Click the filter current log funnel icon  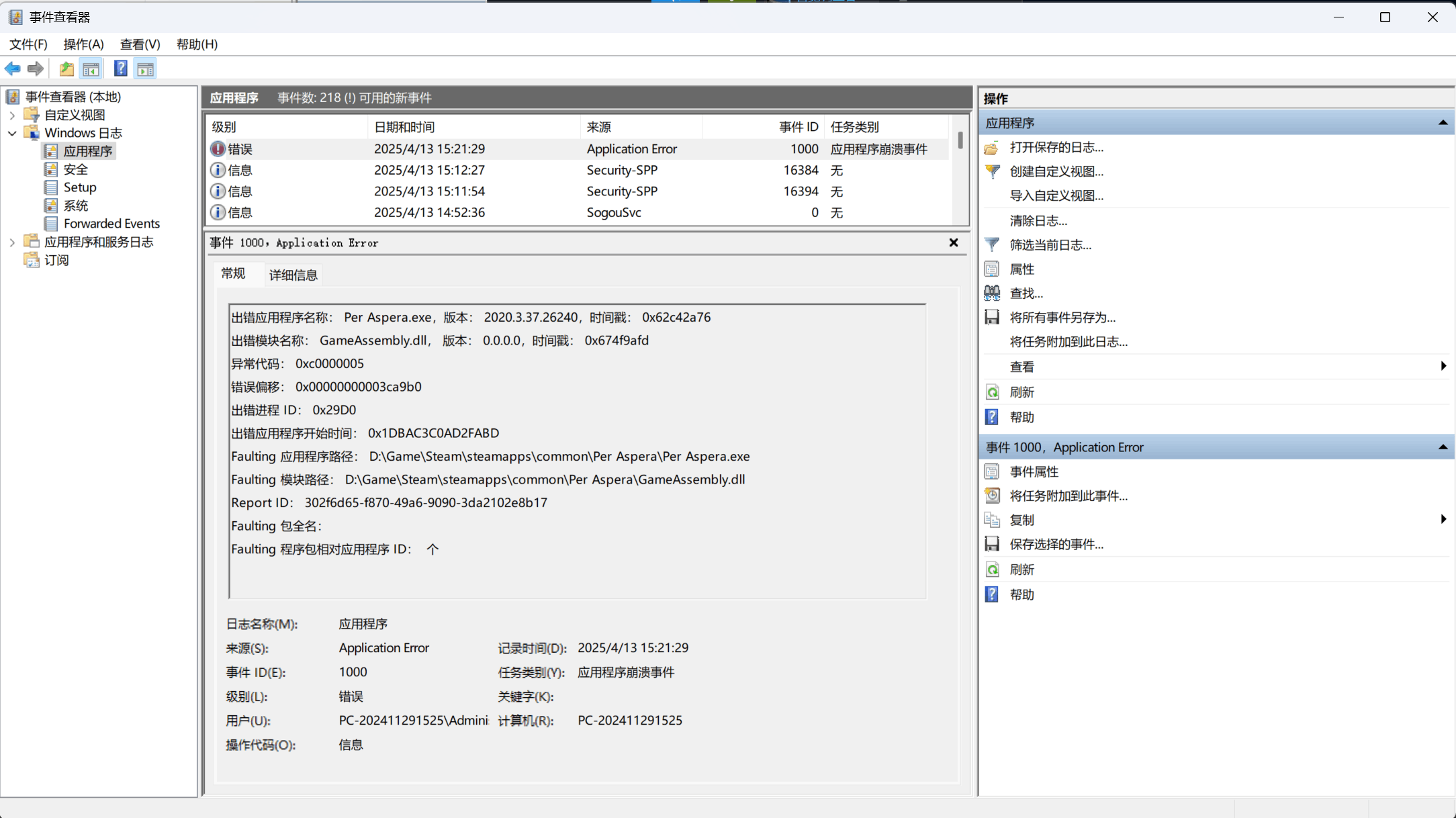(x=992, y=245)
